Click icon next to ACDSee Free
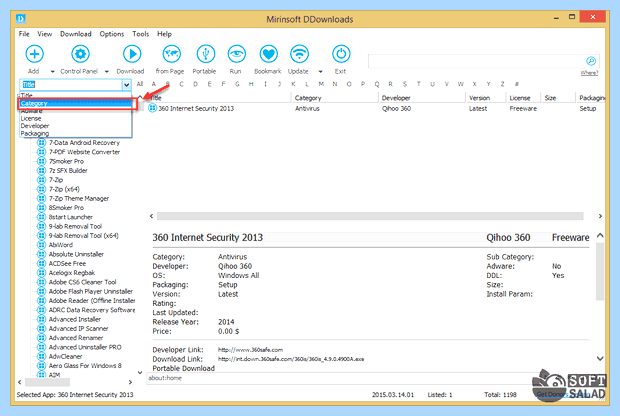The width and height of the screenshot is (620, 416). coord(42,263)
